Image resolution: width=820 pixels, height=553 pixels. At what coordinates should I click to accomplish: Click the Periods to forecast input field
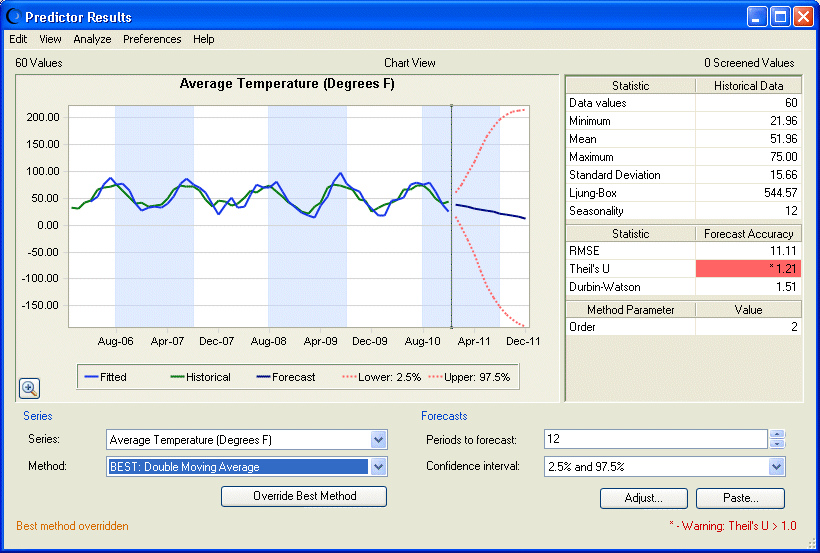(656, 439)
